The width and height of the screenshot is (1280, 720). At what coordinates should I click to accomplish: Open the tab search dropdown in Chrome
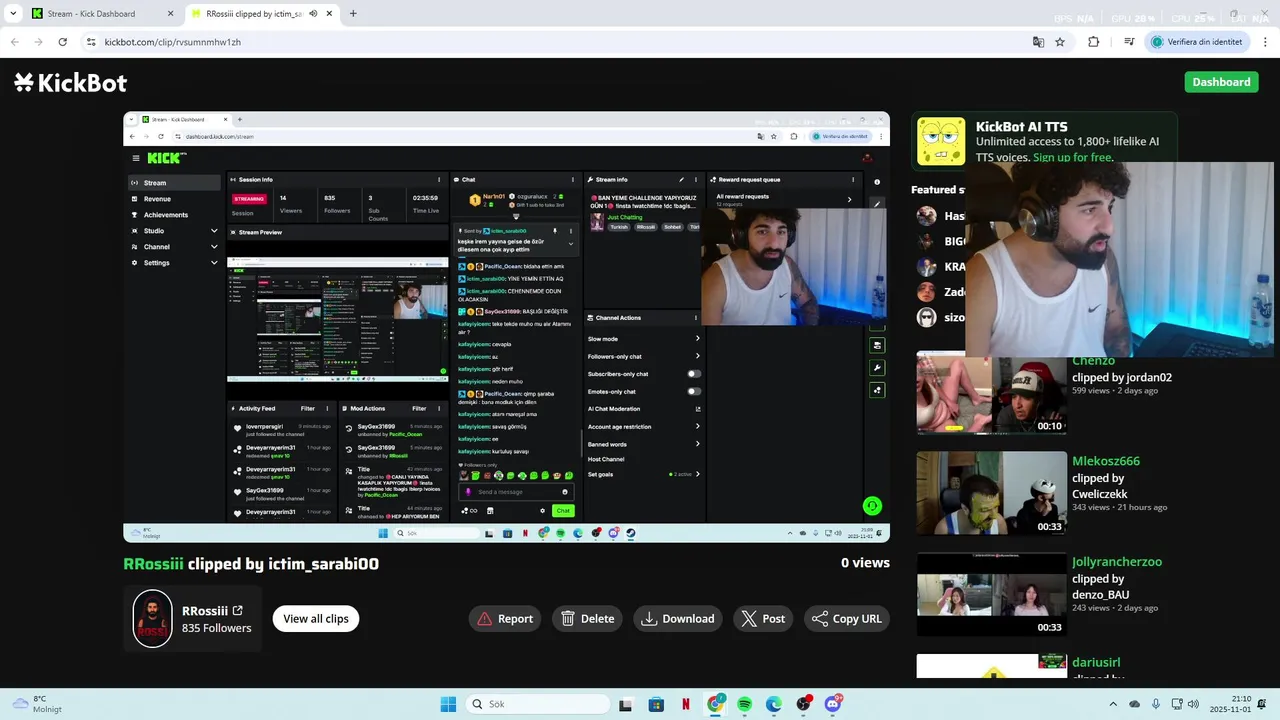pyautogui.click(x=13, y=13)
